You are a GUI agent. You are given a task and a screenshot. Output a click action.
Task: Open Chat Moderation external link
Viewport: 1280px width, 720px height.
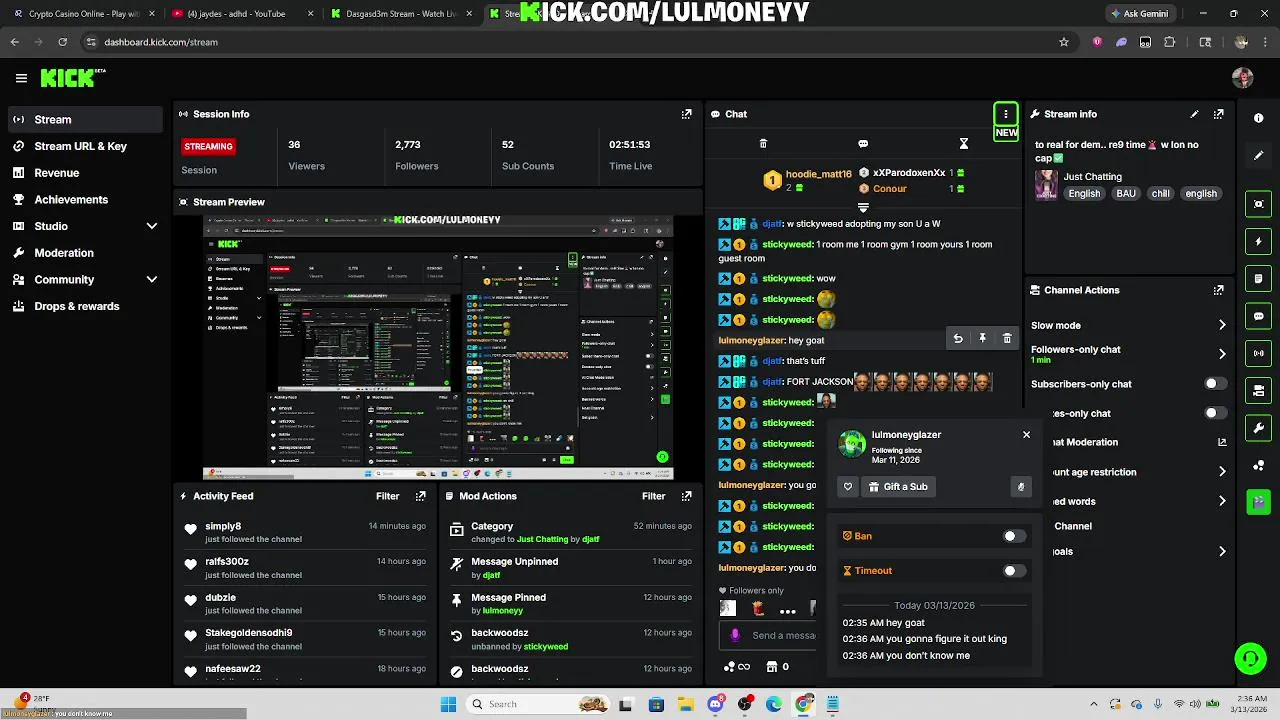click(x=1222, y=442)
